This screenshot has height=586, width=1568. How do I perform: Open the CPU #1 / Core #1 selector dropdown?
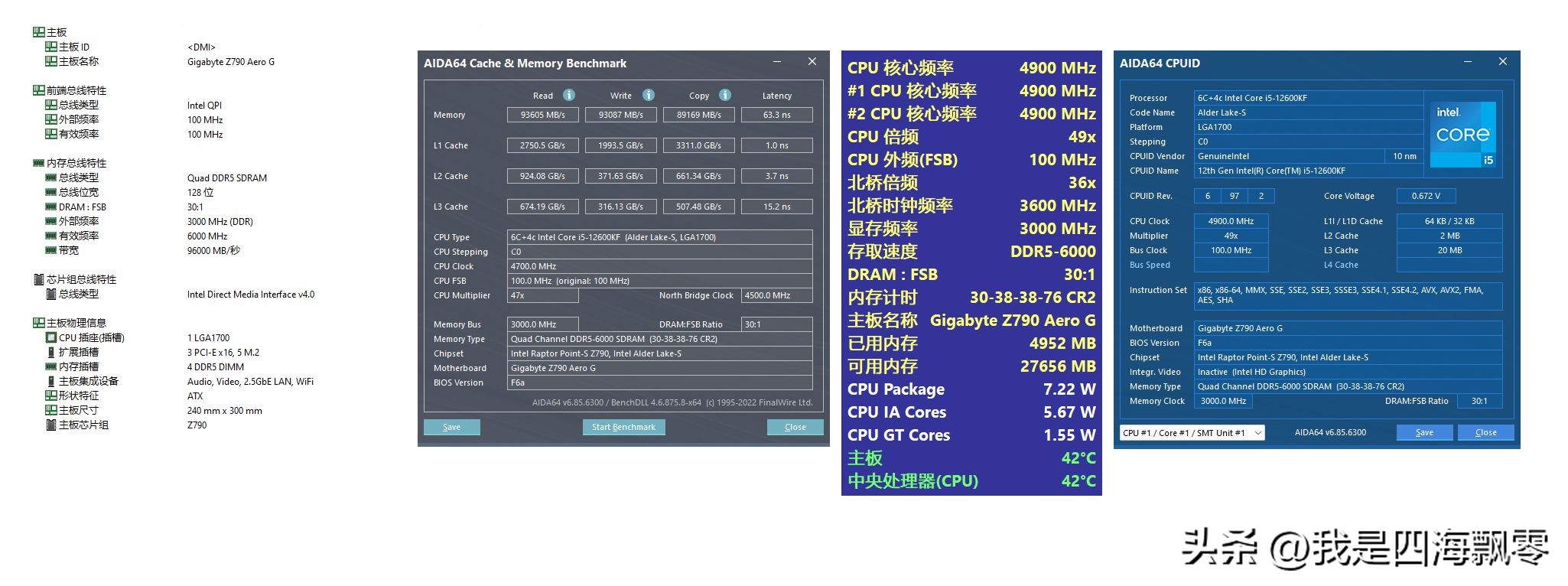(x=1192, y=432)
